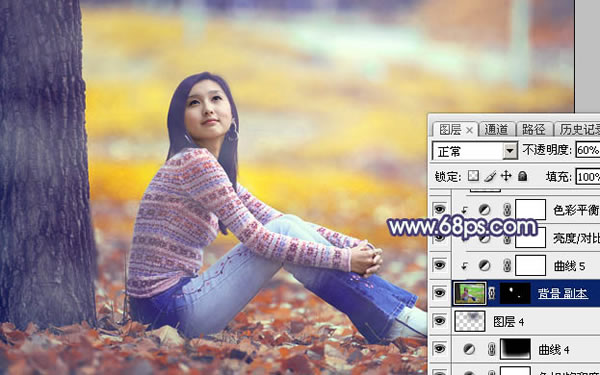
Task: Select the 曲线 4 layer by name
Action: [x=554, y=350]
